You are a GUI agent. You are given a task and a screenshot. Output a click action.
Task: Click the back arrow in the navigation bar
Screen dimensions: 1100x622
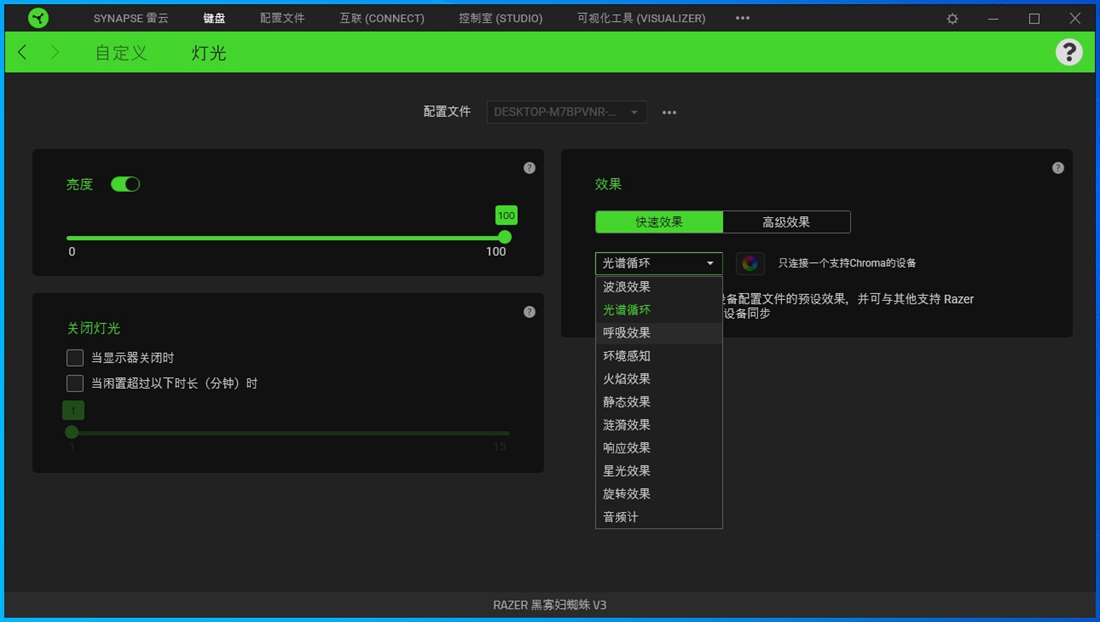click(x=22, y=52)
